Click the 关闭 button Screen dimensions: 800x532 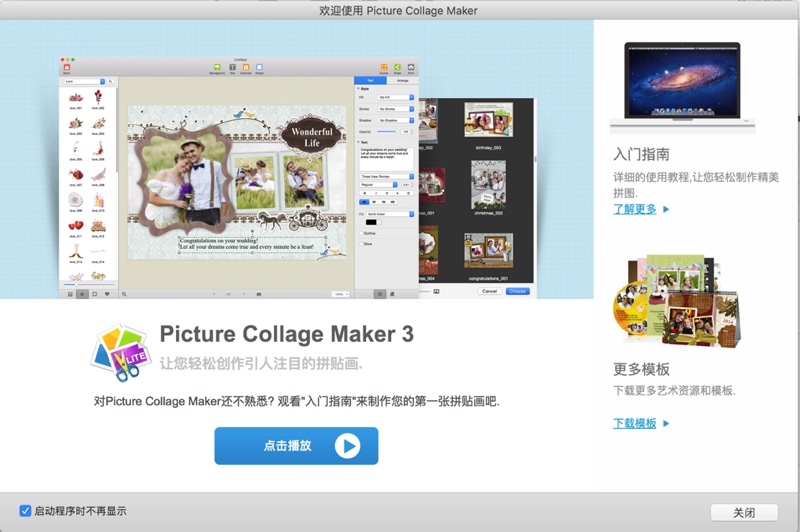pos(744,513)
